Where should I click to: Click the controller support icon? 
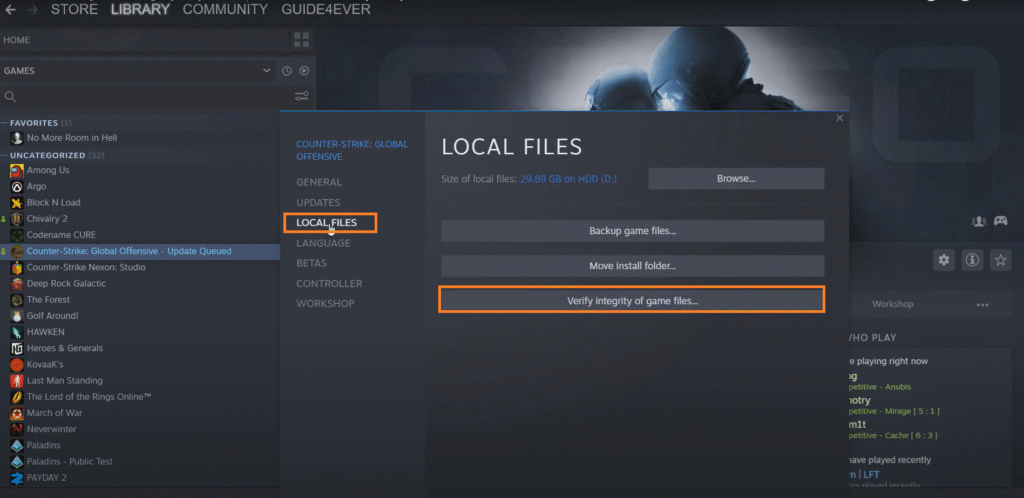[999, 221]
